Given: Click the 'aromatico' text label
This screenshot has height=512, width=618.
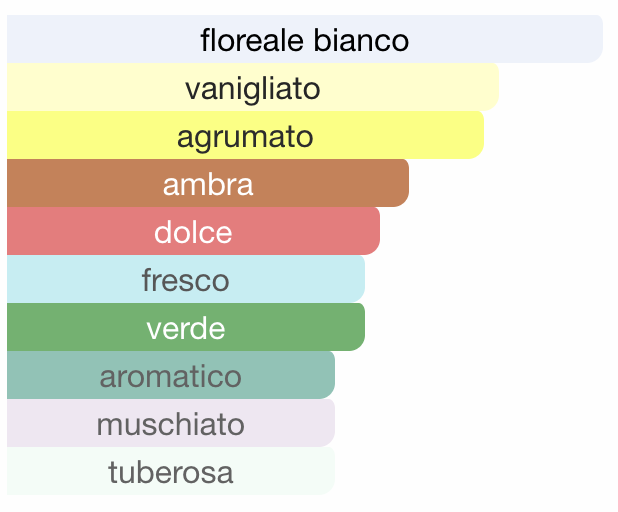Looking at the screenshot, I should 171,376.
